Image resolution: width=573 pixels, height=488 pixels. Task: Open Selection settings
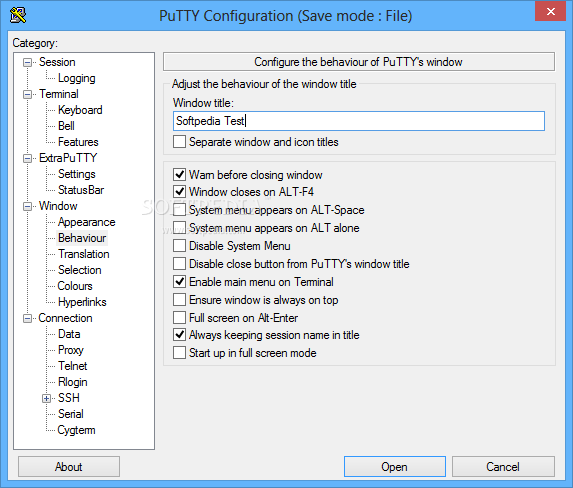(80, 270)
